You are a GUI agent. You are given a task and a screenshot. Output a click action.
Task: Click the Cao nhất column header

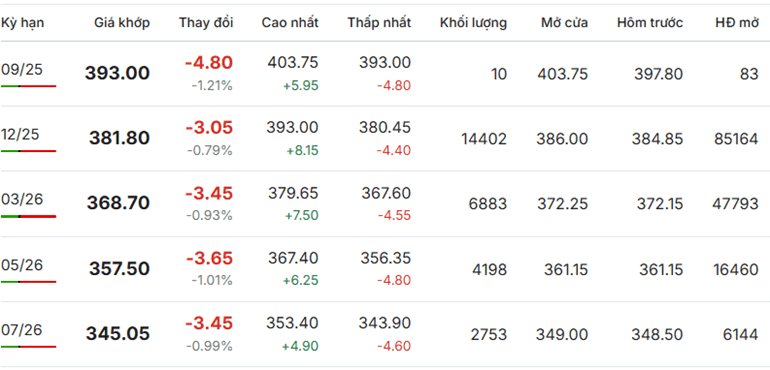point(290,23)
